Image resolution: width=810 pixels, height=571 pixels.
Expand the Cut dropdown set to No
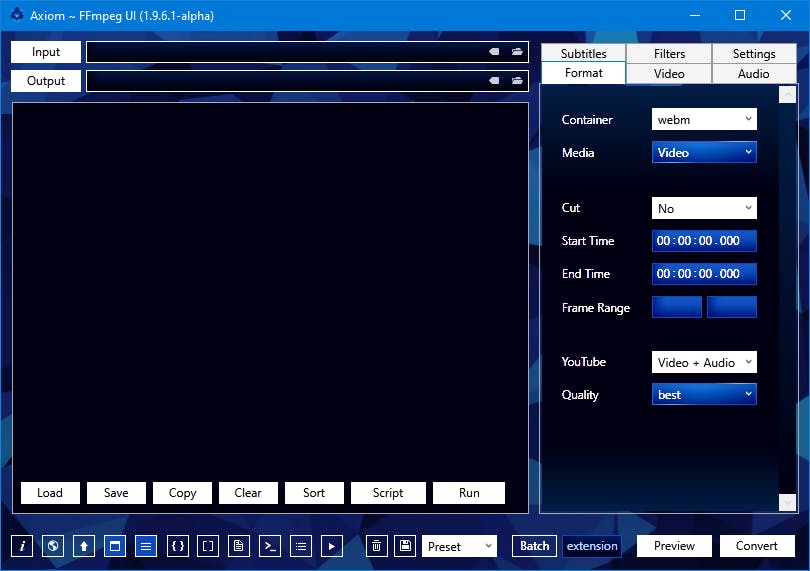point(704,208)
